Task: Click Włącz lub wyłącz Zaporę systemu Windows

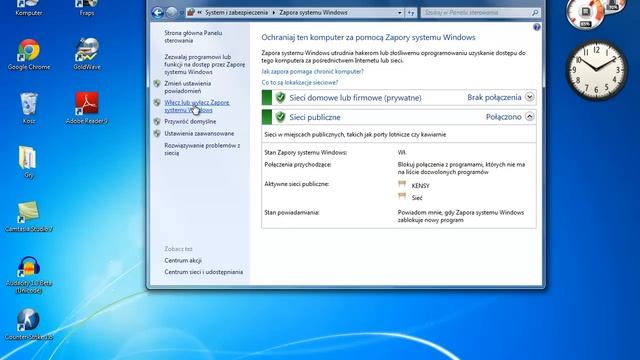Action: tap(197, 106)
